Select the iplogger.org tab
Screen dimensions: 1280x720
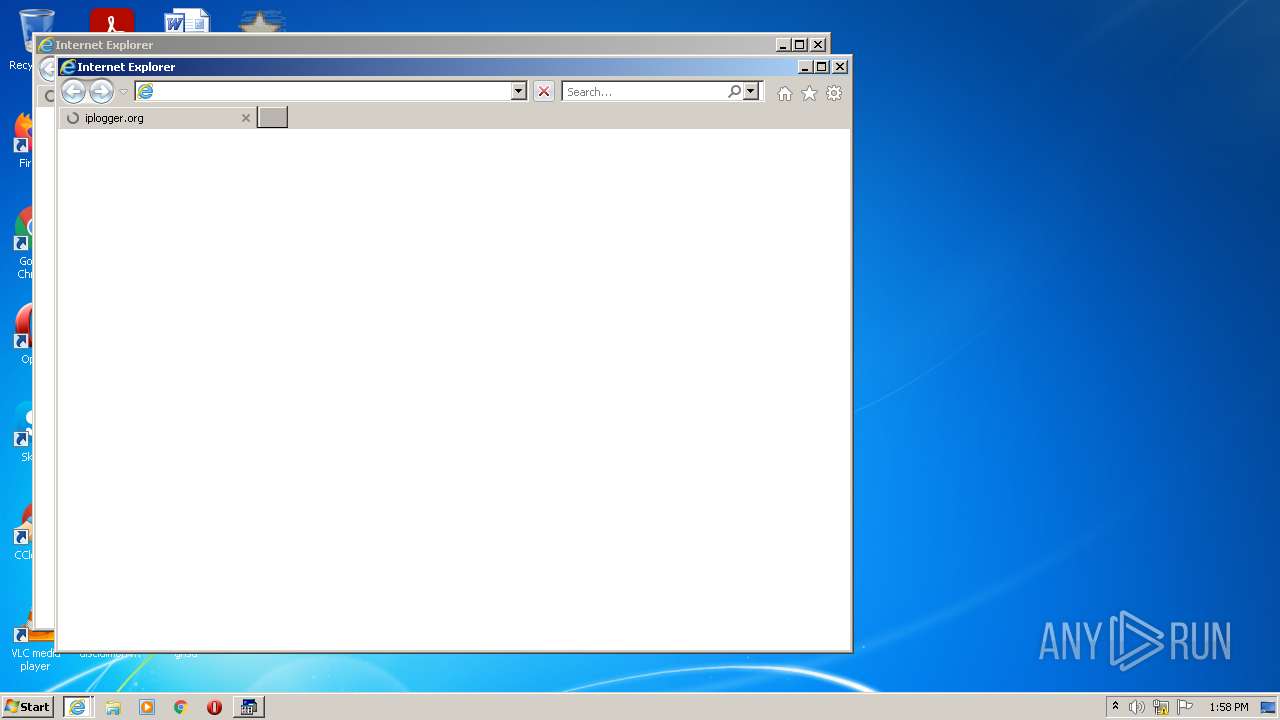point(157,118)
